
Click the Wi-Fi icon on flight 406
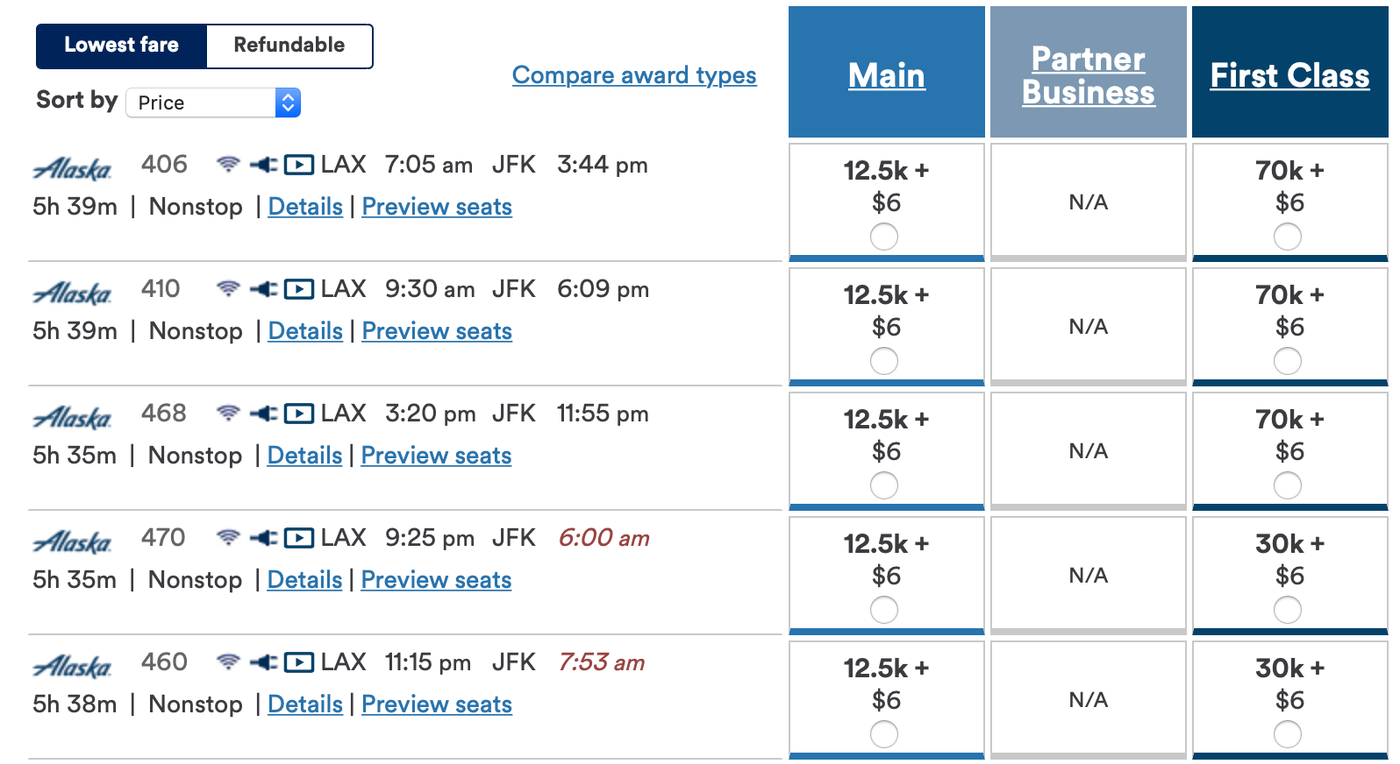point(228,164)
